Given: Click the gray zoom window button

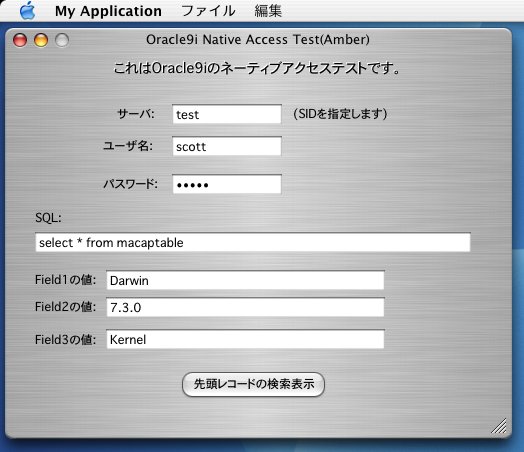Looking at the screenshot, I should tap(62, 40).
